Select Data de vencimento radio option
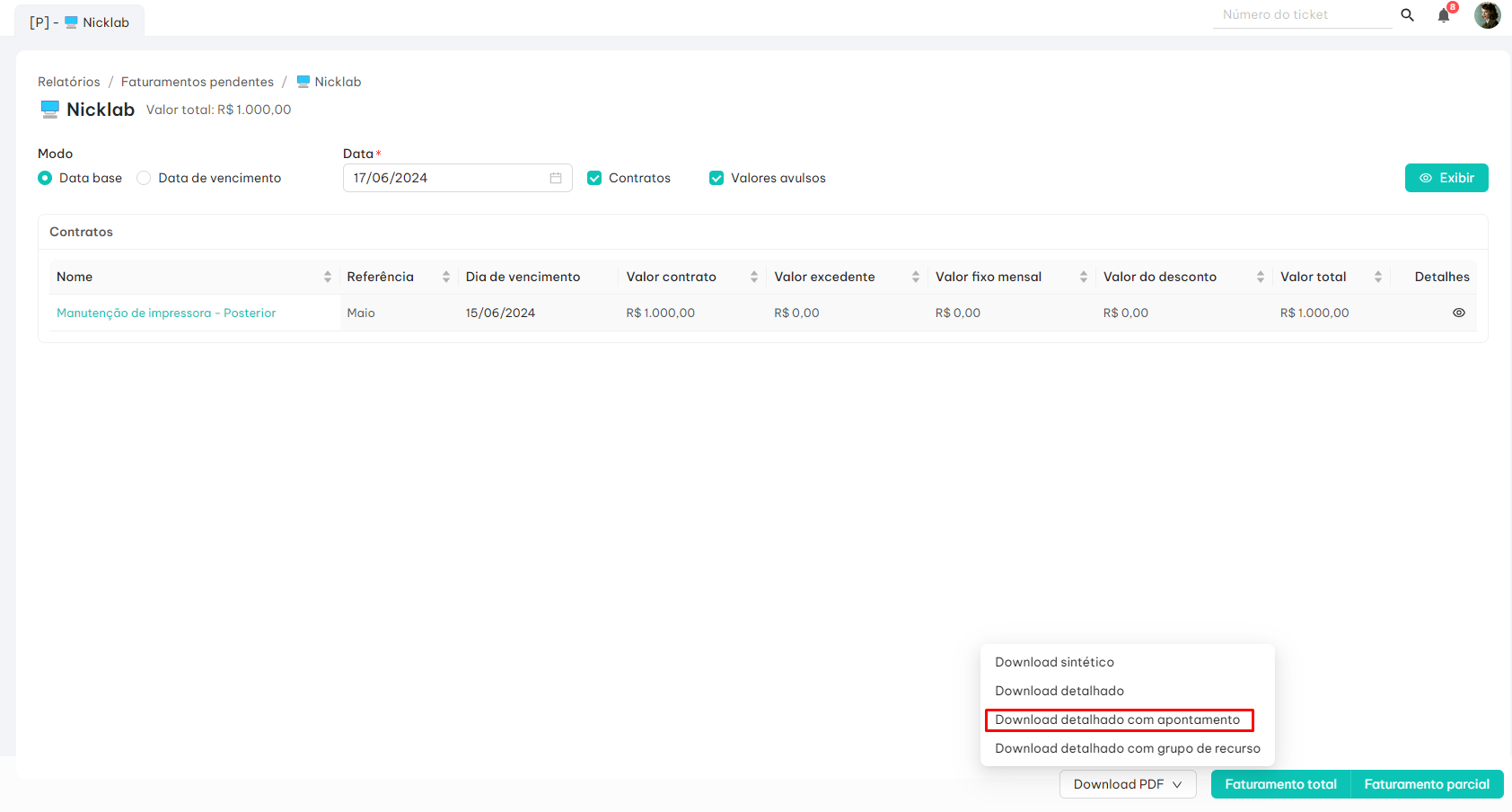Image resolution: width=1512 pixels, height=812 pixels. click(x=144, y=178)
